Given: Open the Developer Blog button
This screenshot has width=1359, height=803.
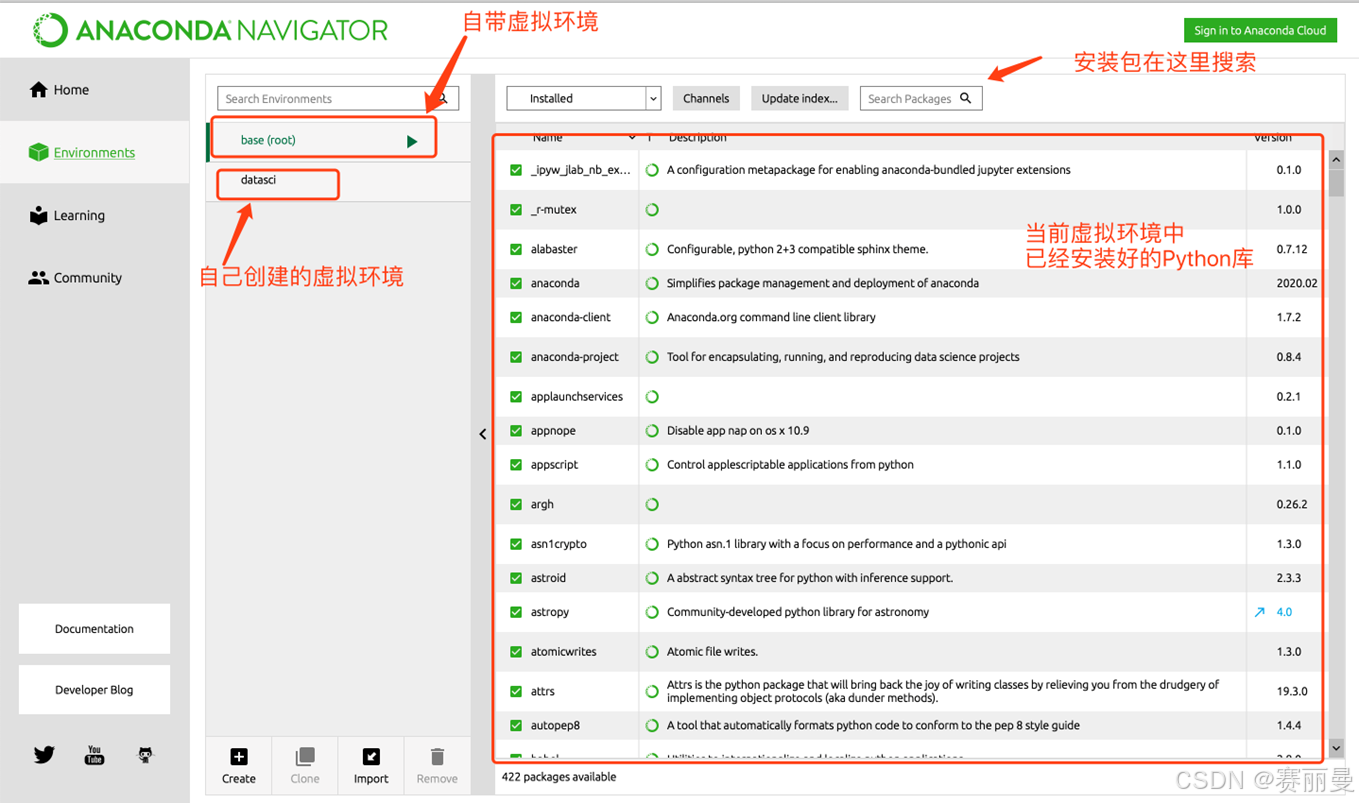Looking at the screenshot, I should tap(94, 690).
